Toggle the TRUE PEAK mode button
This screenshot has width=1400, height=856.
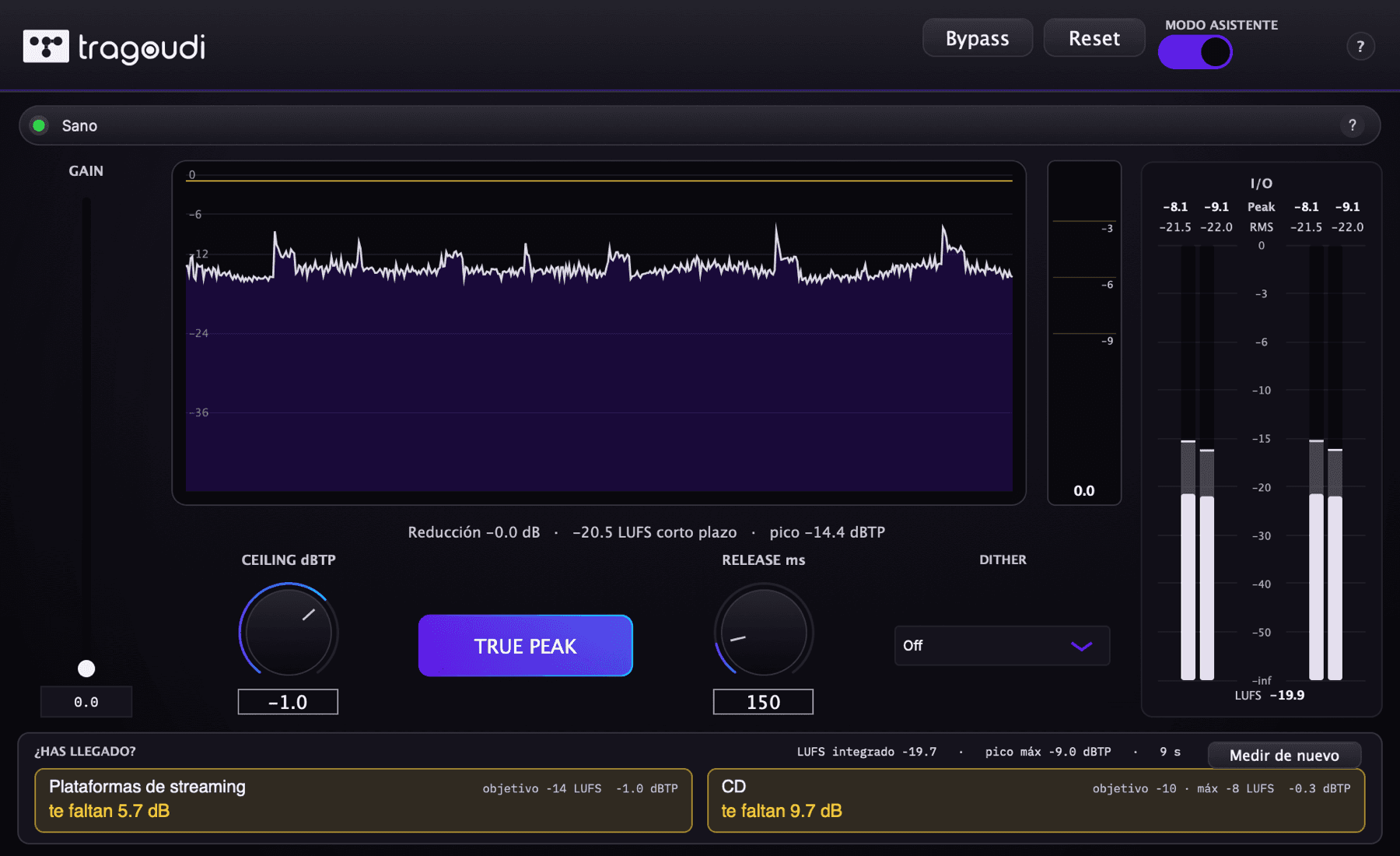(526, 646)
